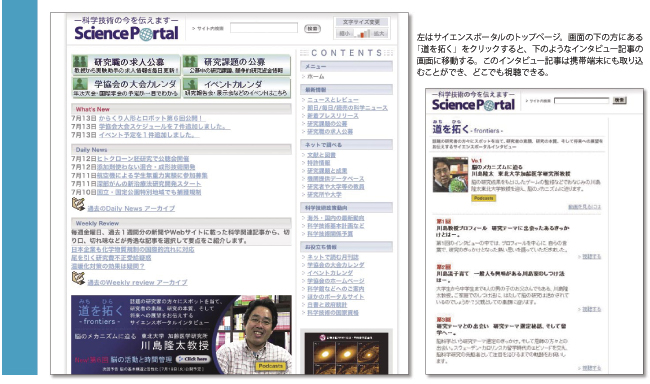Click the site search field on the top page
650x384 pixels.
coord(264,28)
